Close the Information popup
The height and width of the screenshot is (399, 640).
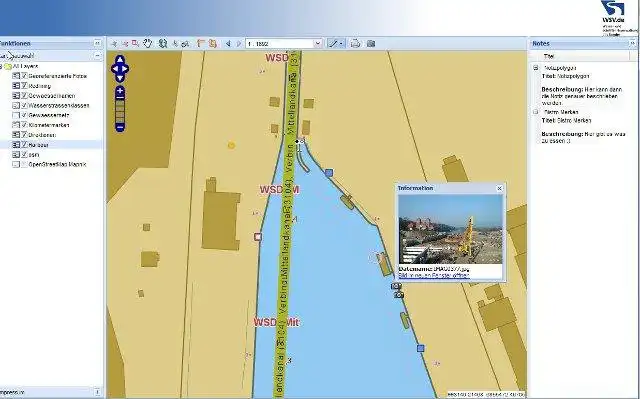tap(499, 188)
